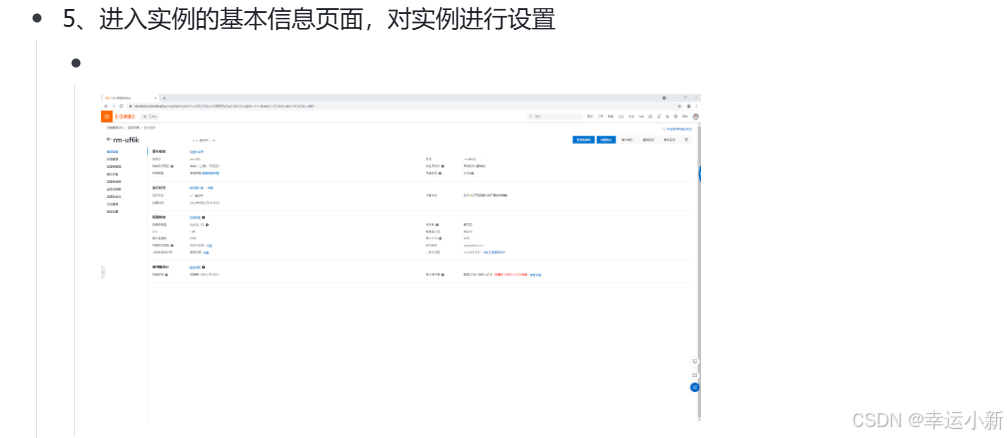
Task: Select the highlighted blue sidebar item
Action: tap(112, 152)
